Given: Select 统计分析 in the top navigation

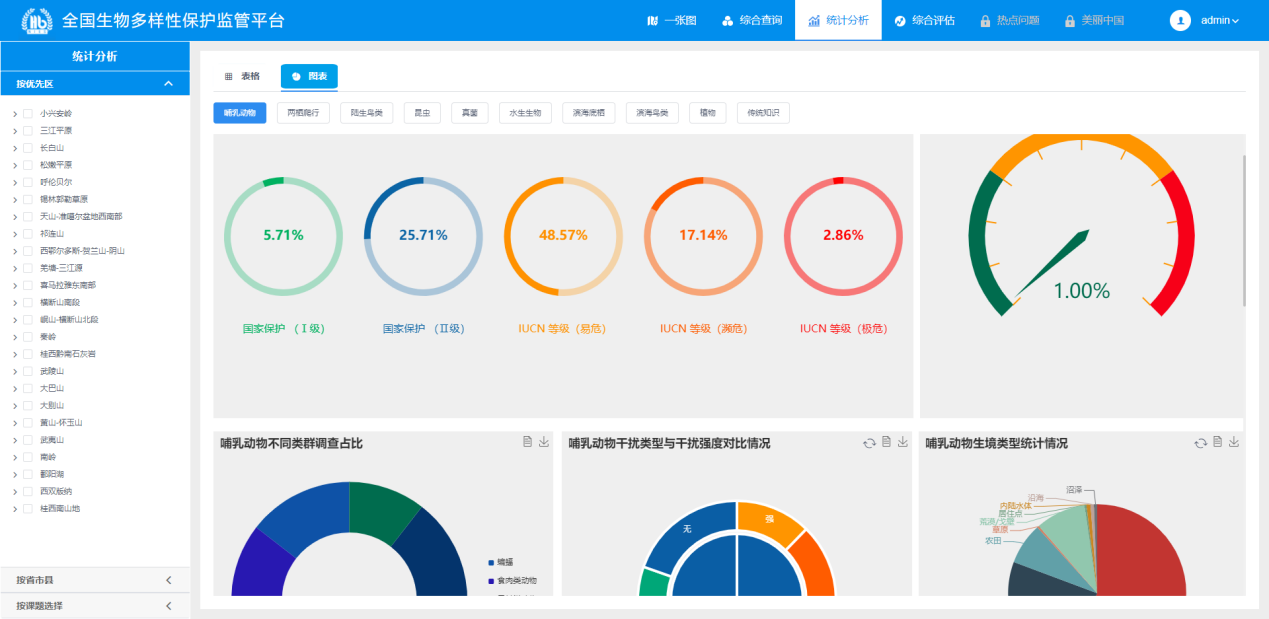Looking at the screenshot, I should (838, 20).
